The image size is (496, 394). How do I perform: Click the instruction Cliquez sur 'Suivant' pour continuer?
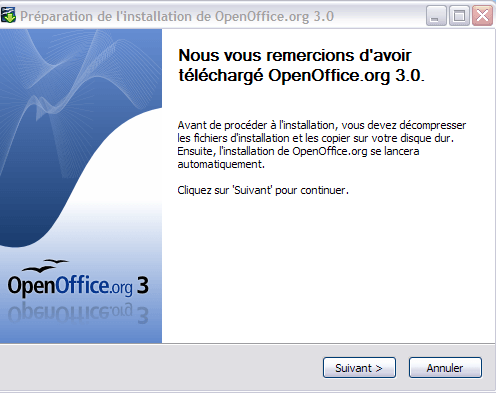pyautogui.click(x=263, y=190)
